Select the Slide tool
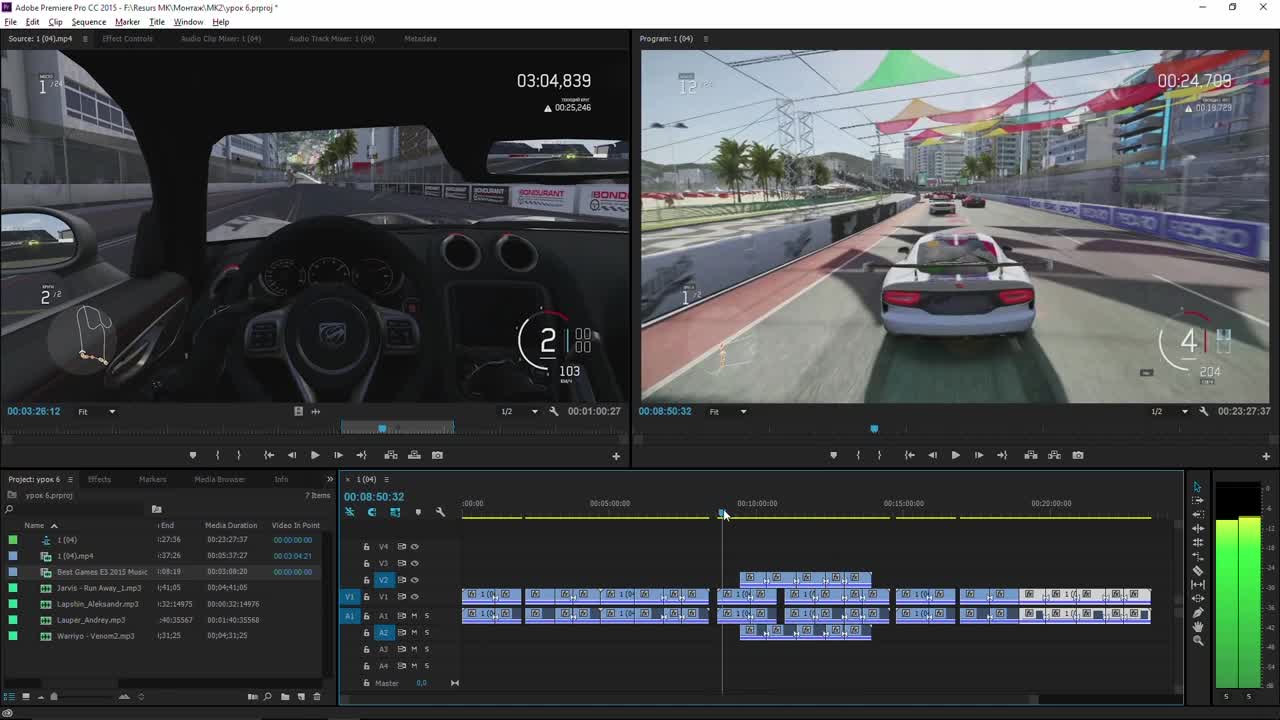The height and width of the screenshot is (720, 1280). (1197, 599)
